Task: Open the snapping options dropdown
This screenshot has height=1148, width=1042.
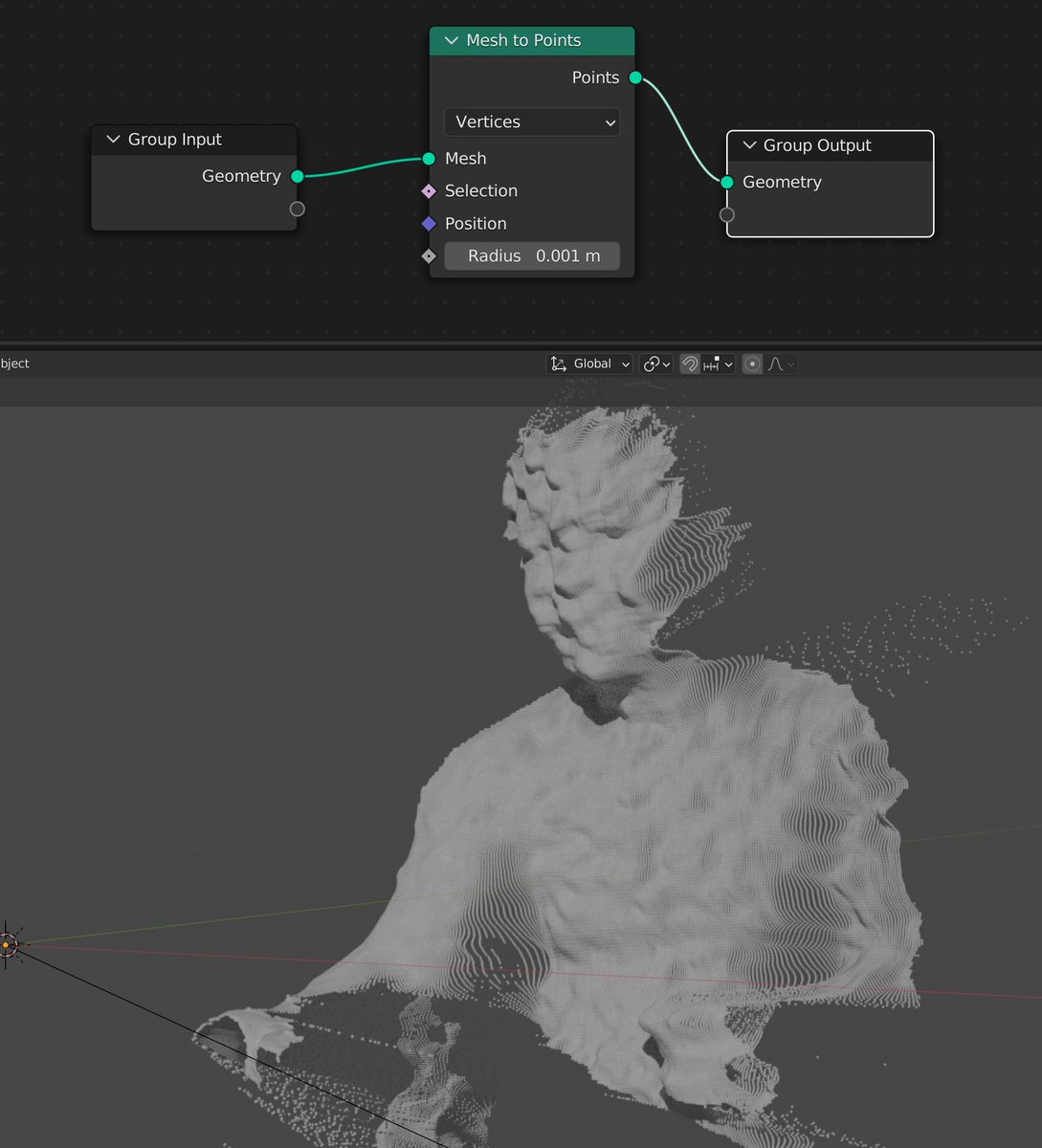Action: click(x=719, y=364)
